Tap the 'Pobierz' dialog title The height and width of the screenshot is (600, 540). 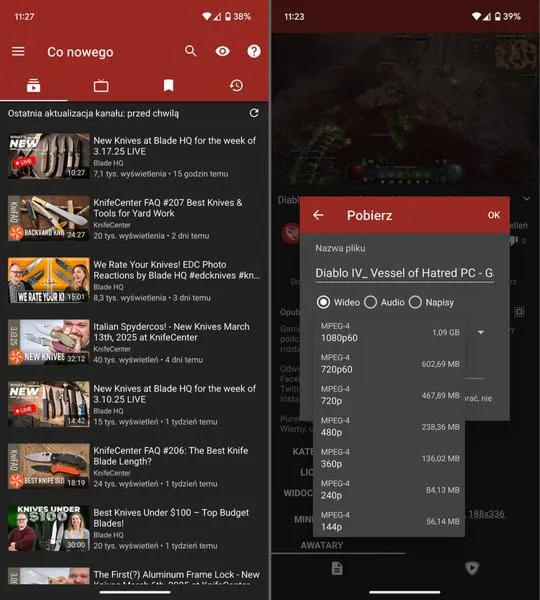369,215
